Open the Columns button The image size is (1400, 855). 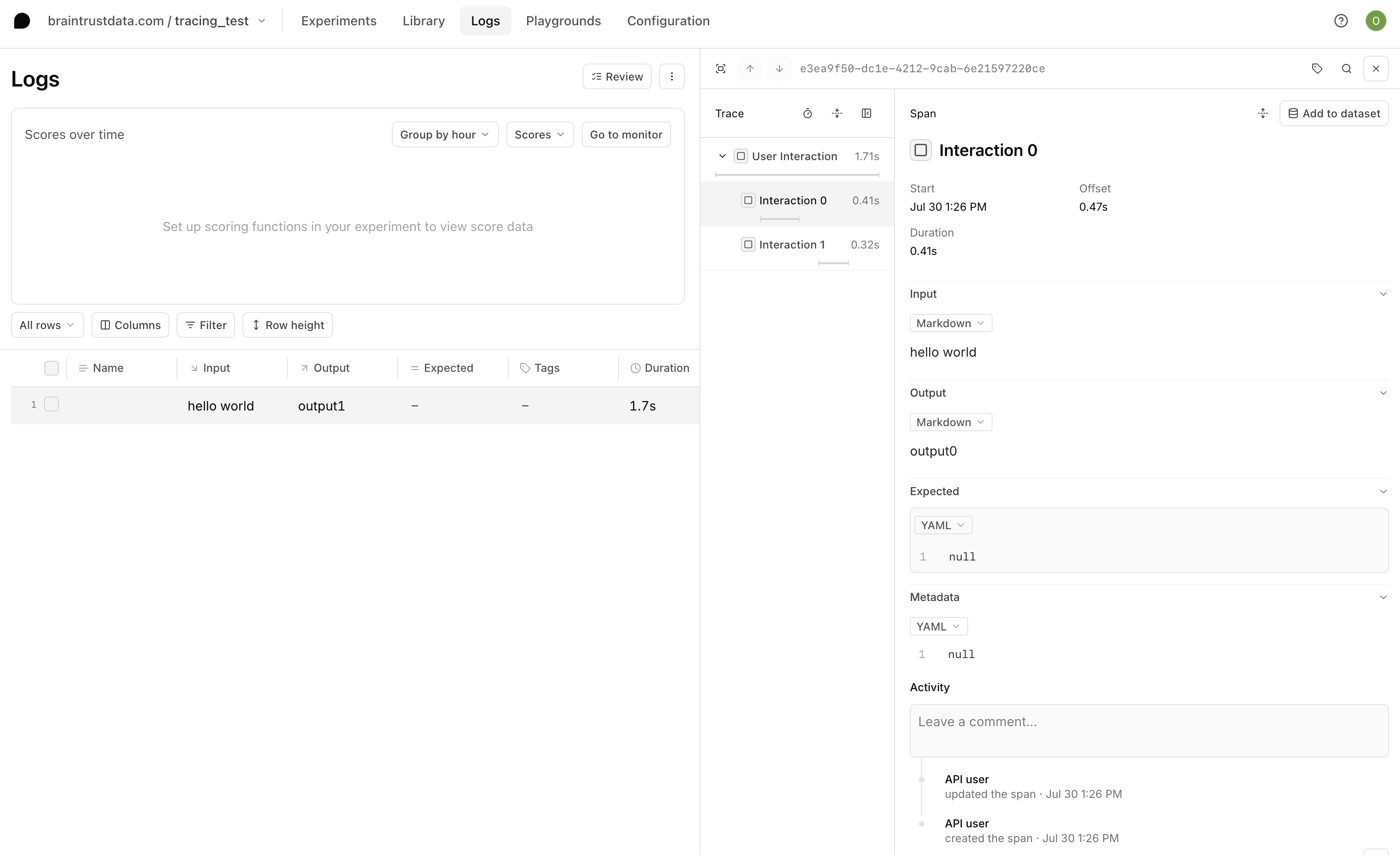(x=130, y=325)
